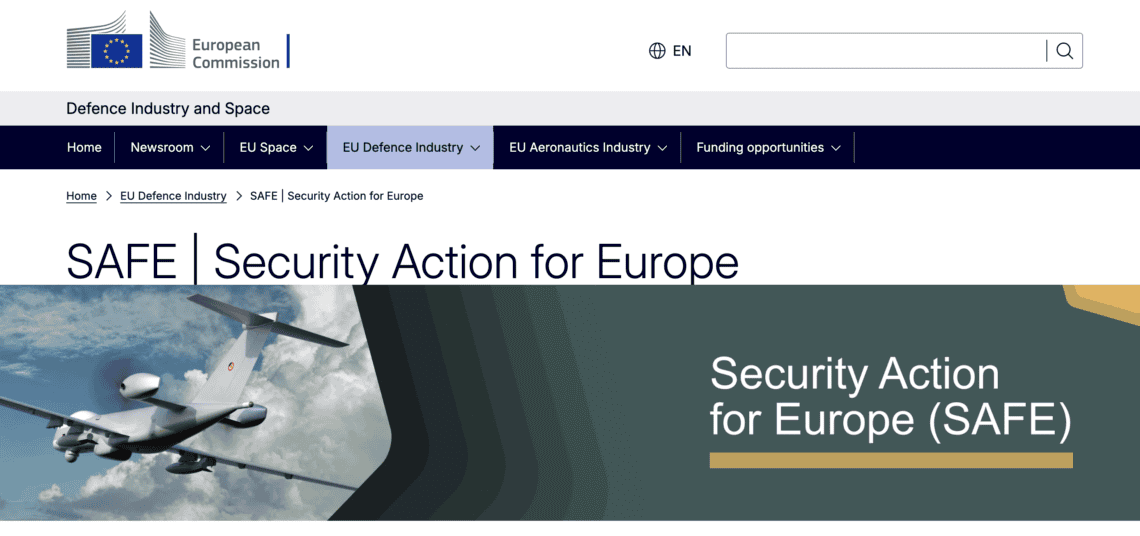This screenshot has width=1140, height=536.
Task: Click the EU flag emblem
Action: pos(116,51)
